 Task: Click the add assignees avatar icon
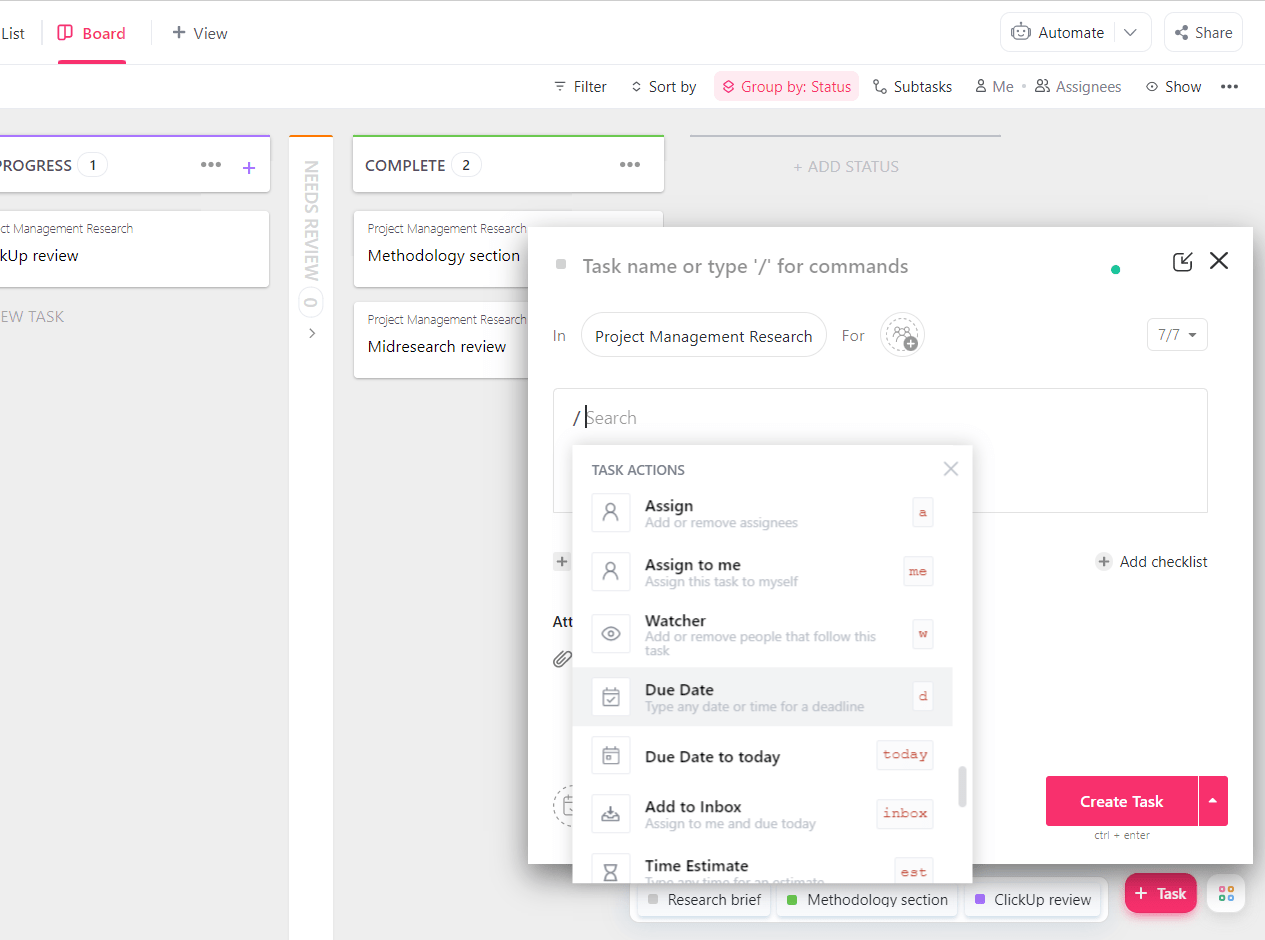tap(902, 335)
